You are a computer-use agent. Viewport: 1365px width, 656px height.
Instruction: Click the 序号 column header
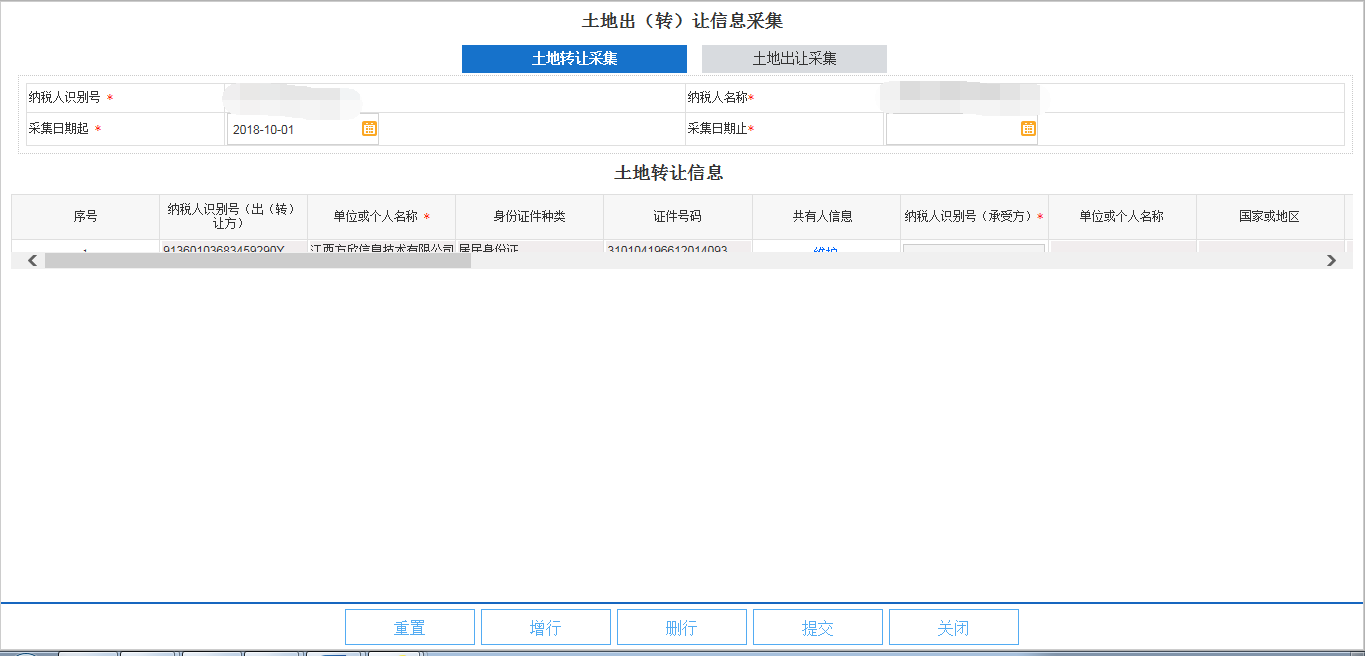point(85,216)
